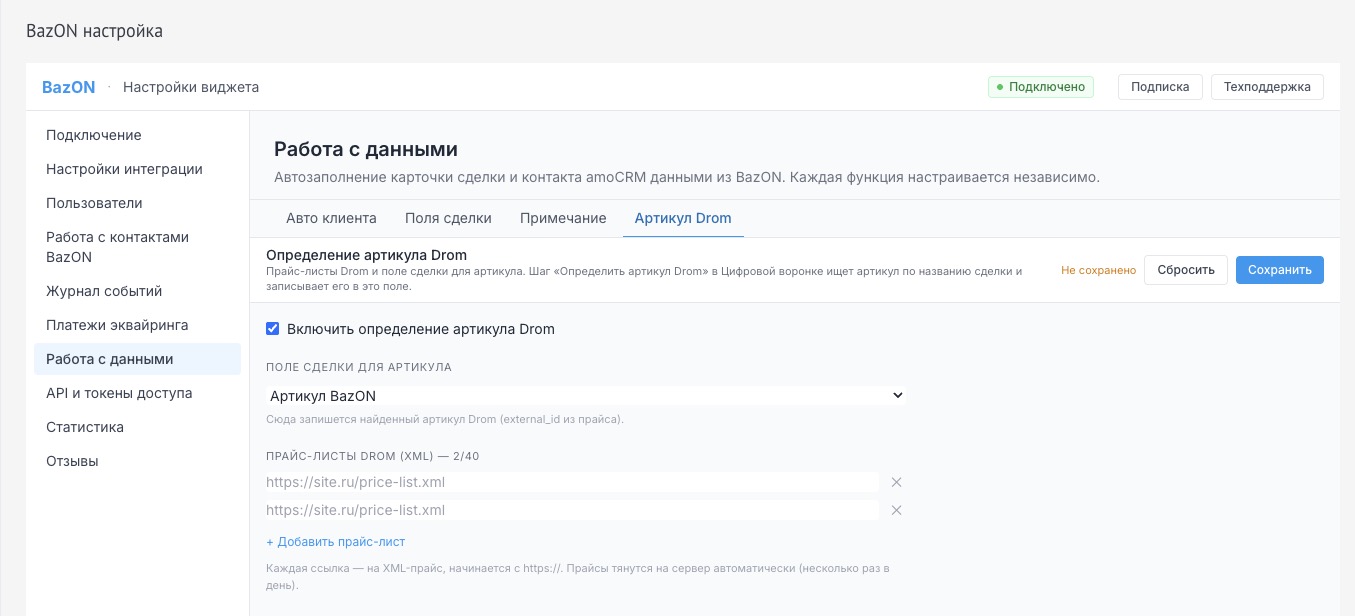Open 'Статистика' in the sidebar
The image size is (1355, 616).
(x=138, y=427)
